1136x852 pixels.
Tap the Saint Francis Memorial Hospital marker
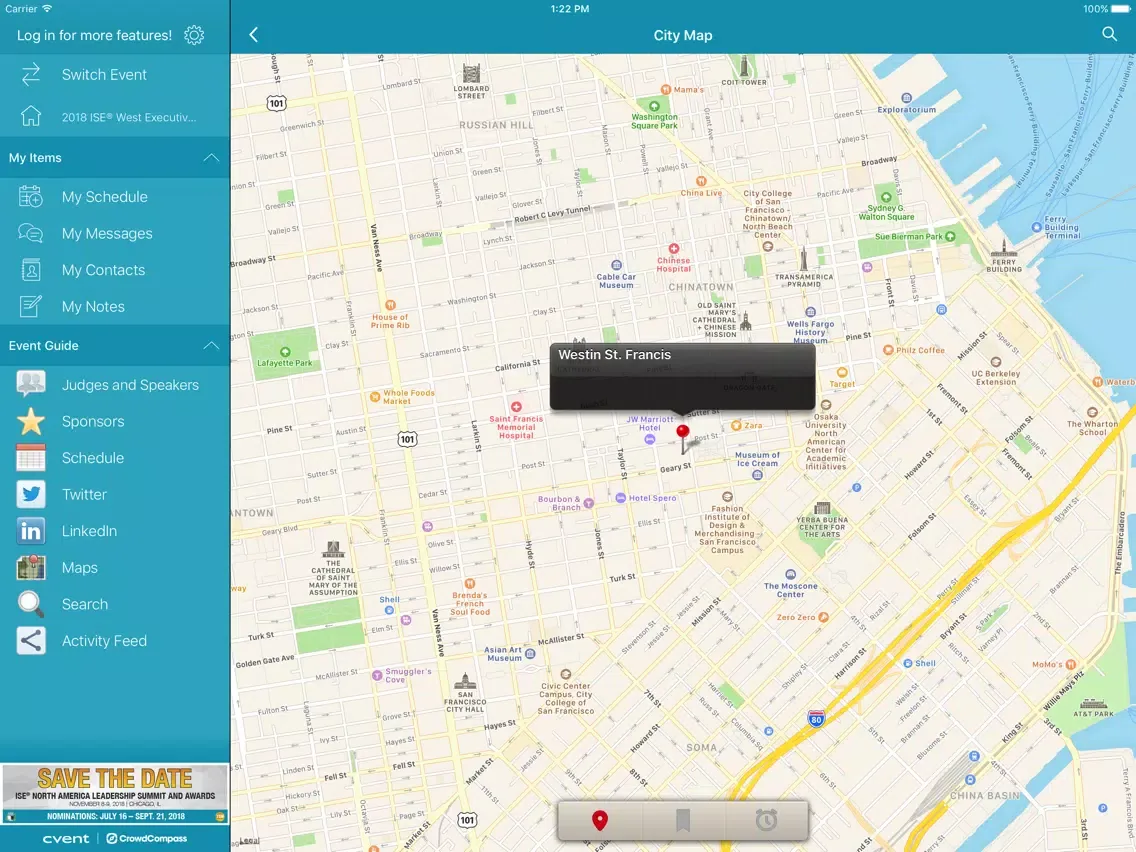pos(517,407)
